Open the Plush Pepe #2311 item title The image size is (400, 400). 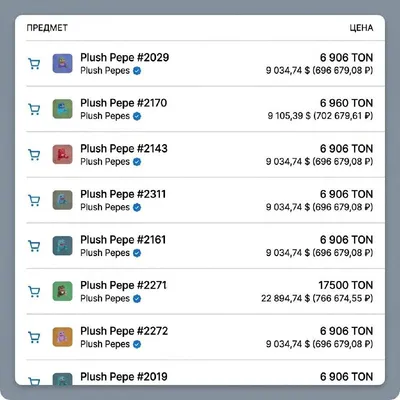coord(123,194)
